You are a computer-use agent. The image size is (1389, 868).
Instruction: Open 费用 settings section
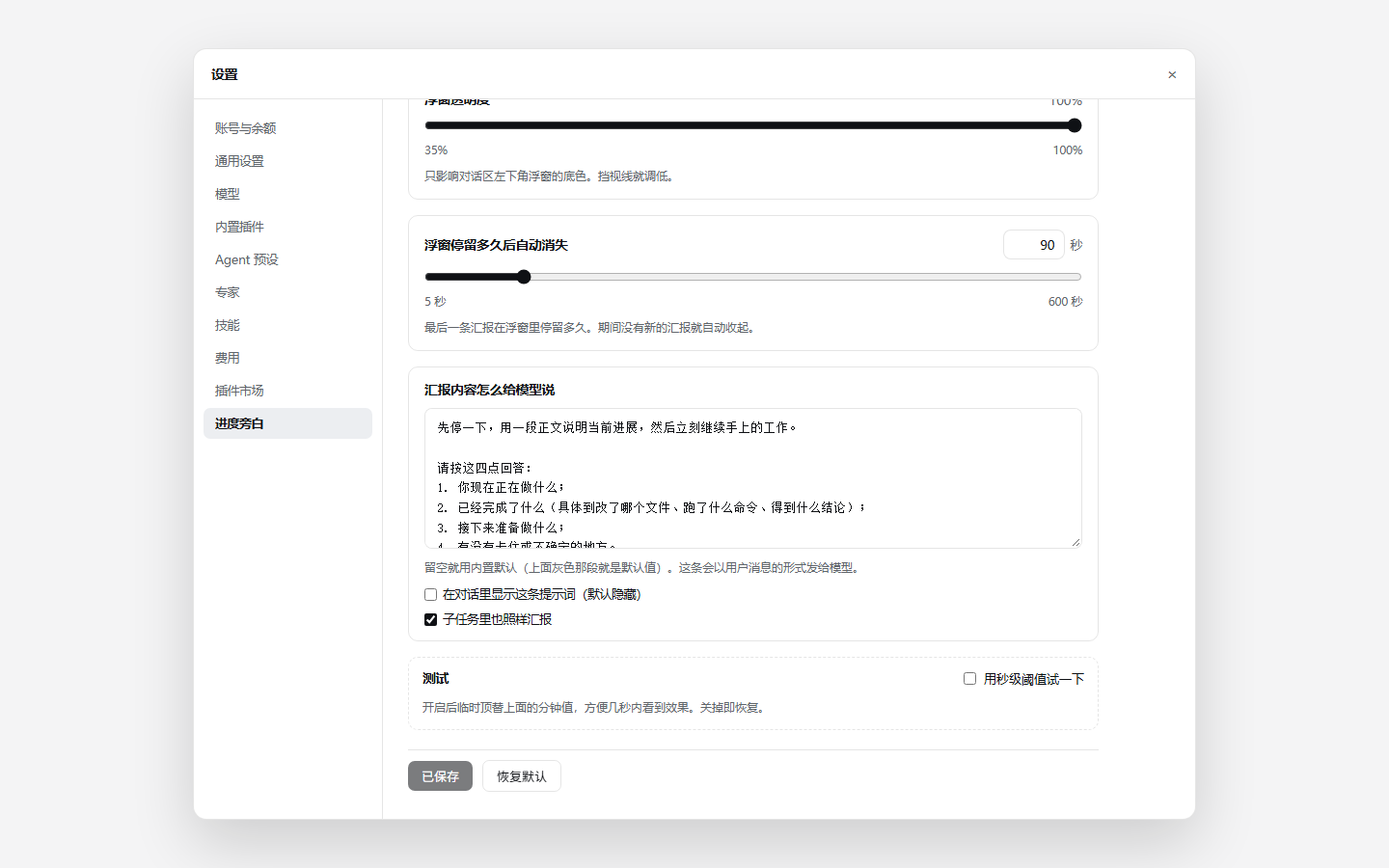(287, 358)
